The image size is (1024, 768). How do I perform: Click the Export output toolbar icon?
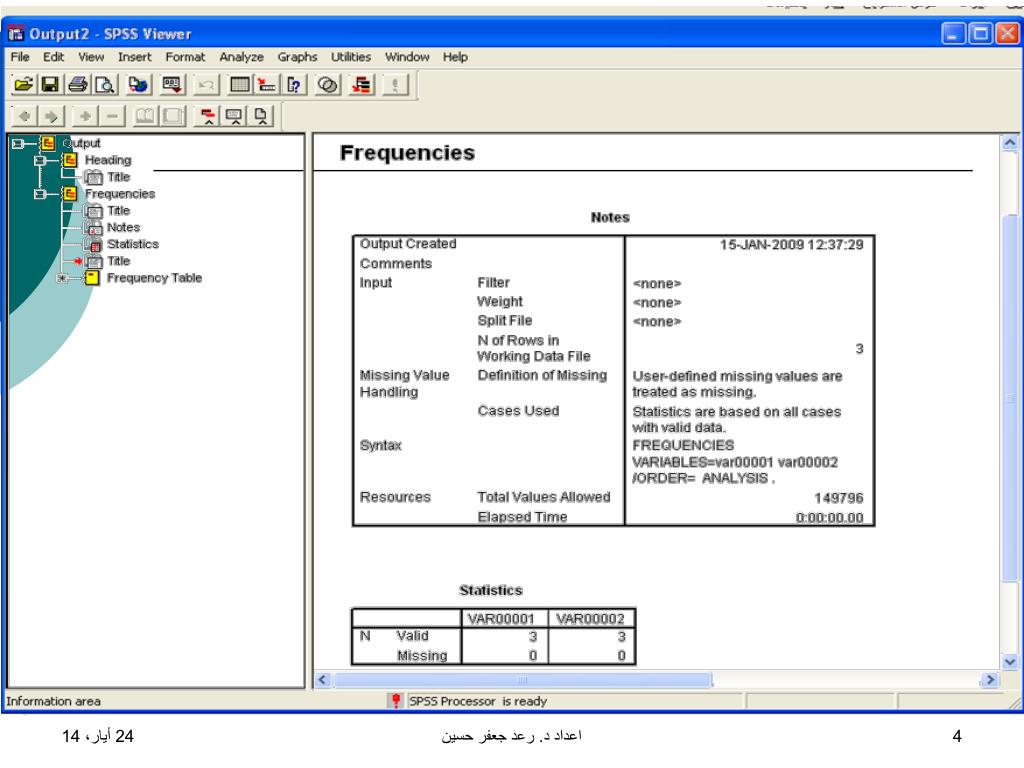click(138, 85)
